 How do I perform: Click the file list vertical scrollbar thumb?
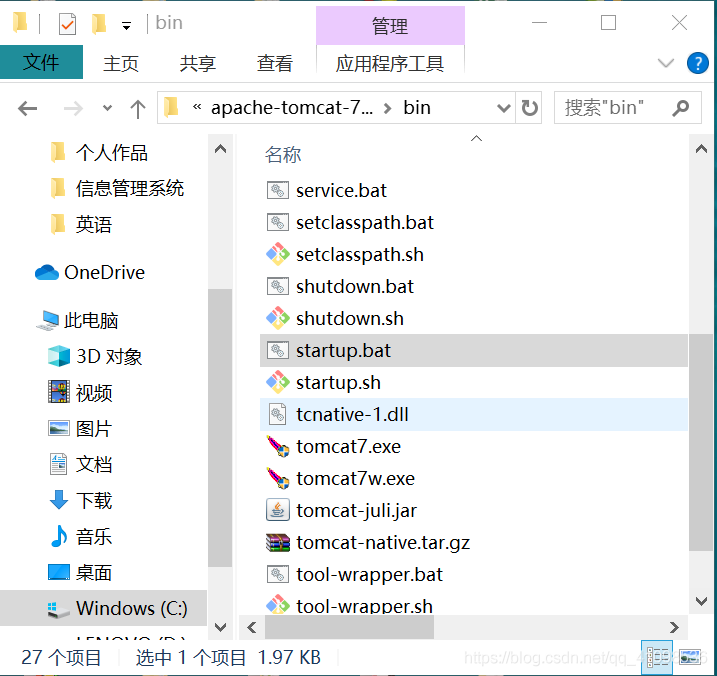pyautogui.click(x=701, y=442)
